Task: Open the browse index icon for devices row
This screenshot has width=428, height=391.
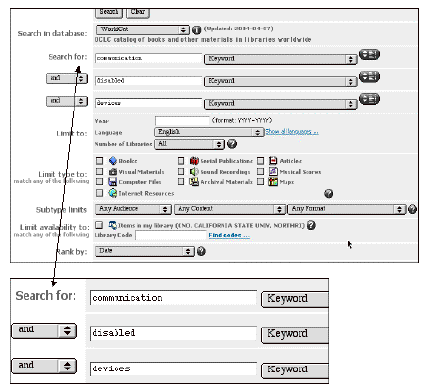Action: [x=369, y=99]
